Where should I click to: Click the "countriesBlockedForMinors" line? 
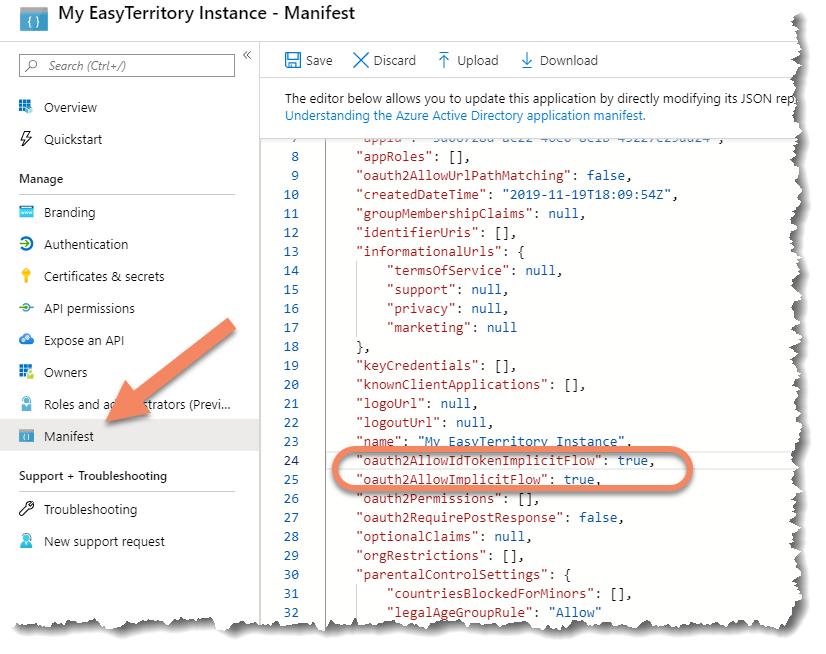click(509, 593)
